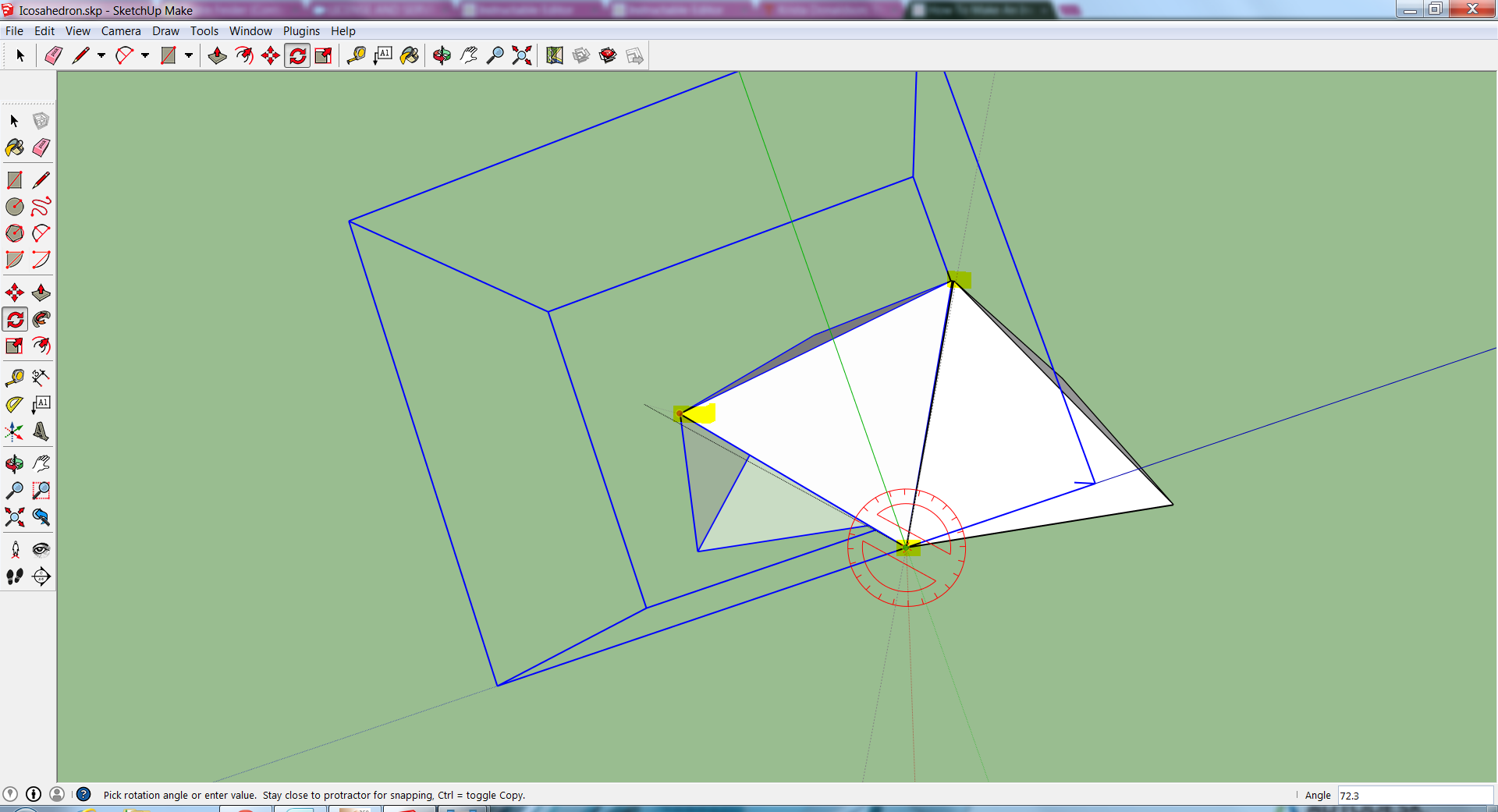Open the File menu
The height and width of the screenshot is (812, 1498).
point(14,31)
